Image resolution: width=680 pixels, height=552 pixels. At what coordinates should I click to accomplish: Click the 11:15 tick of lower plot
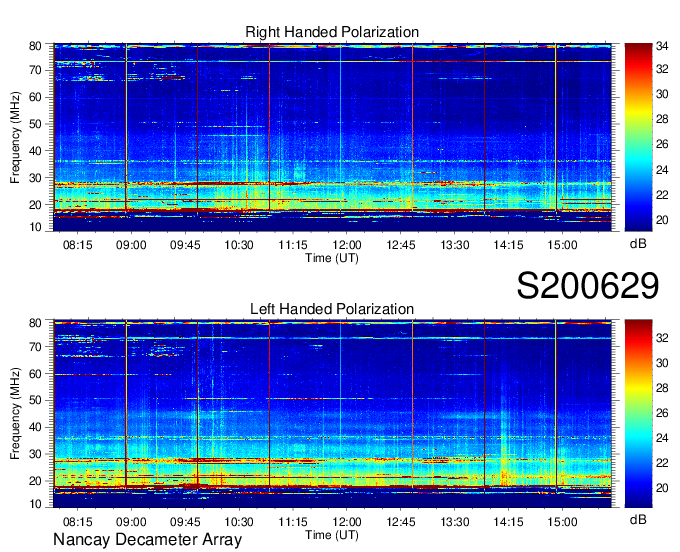[293, 522]
